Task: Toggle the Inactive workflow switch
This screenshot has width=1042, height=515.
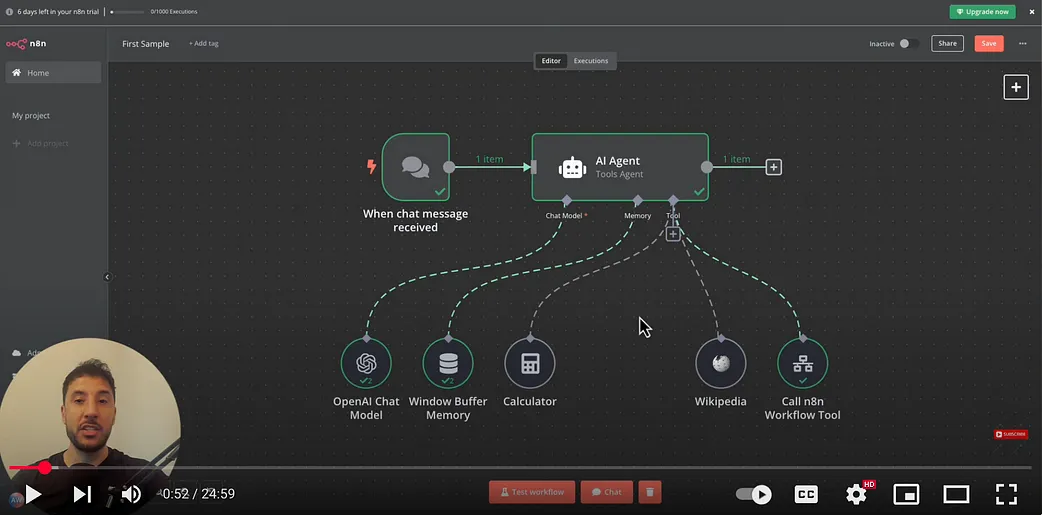Action: click(908, 44)
